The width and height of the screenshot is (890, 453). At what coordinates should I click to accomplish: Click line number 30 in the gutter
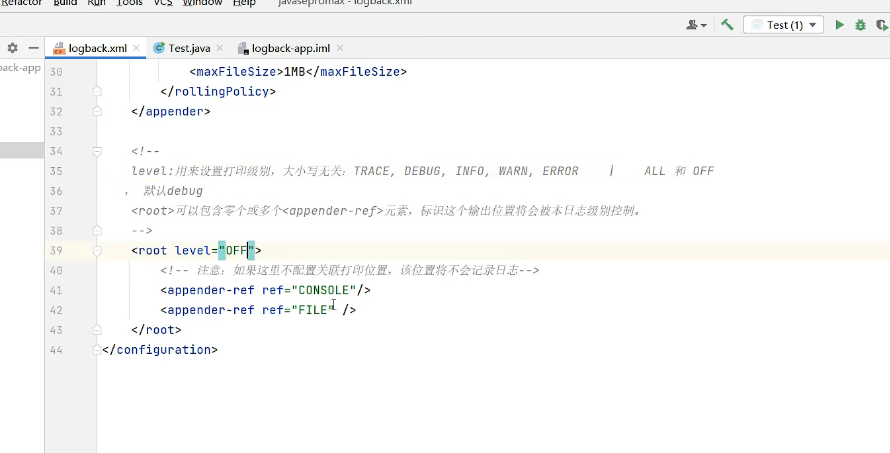56,72
